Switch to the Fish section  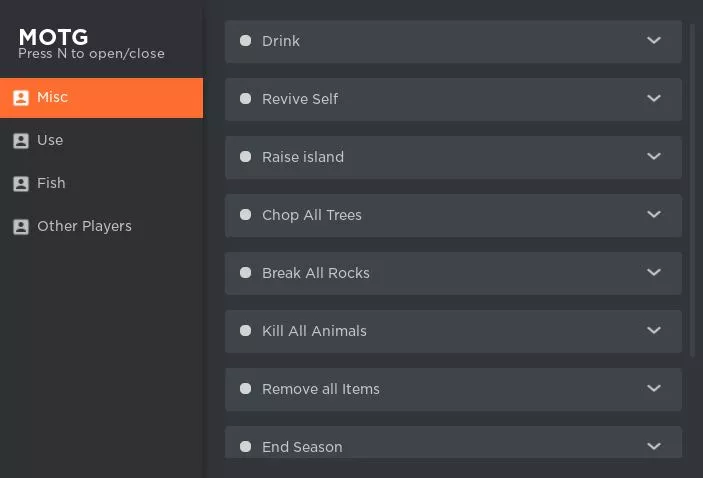click(101, 183)
